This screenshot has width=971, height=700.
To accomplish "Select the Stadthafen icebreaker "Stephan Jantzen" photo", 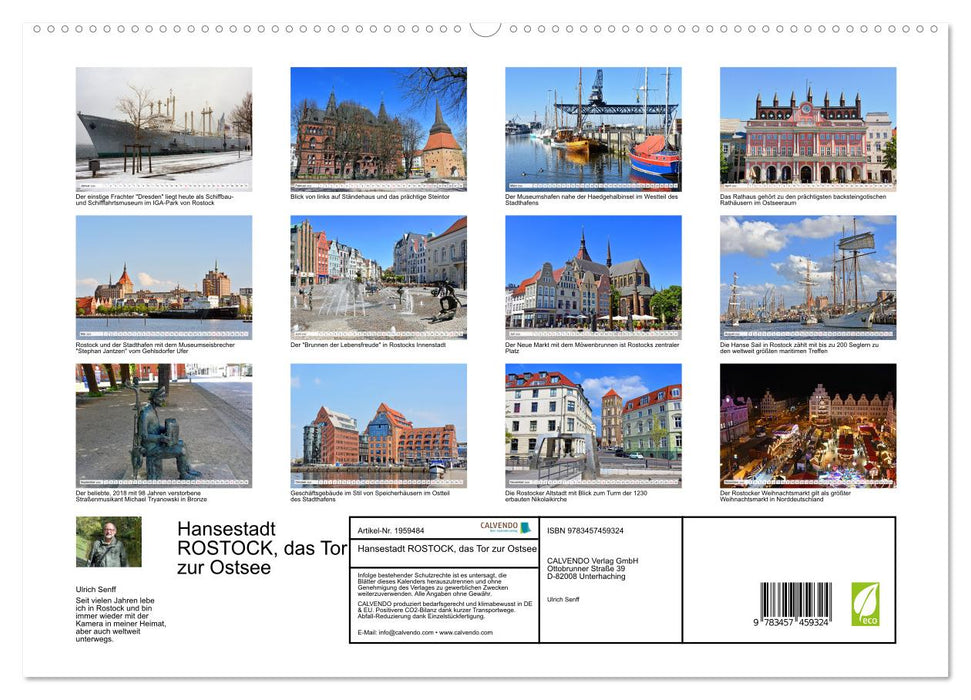I will pos(164,277).
